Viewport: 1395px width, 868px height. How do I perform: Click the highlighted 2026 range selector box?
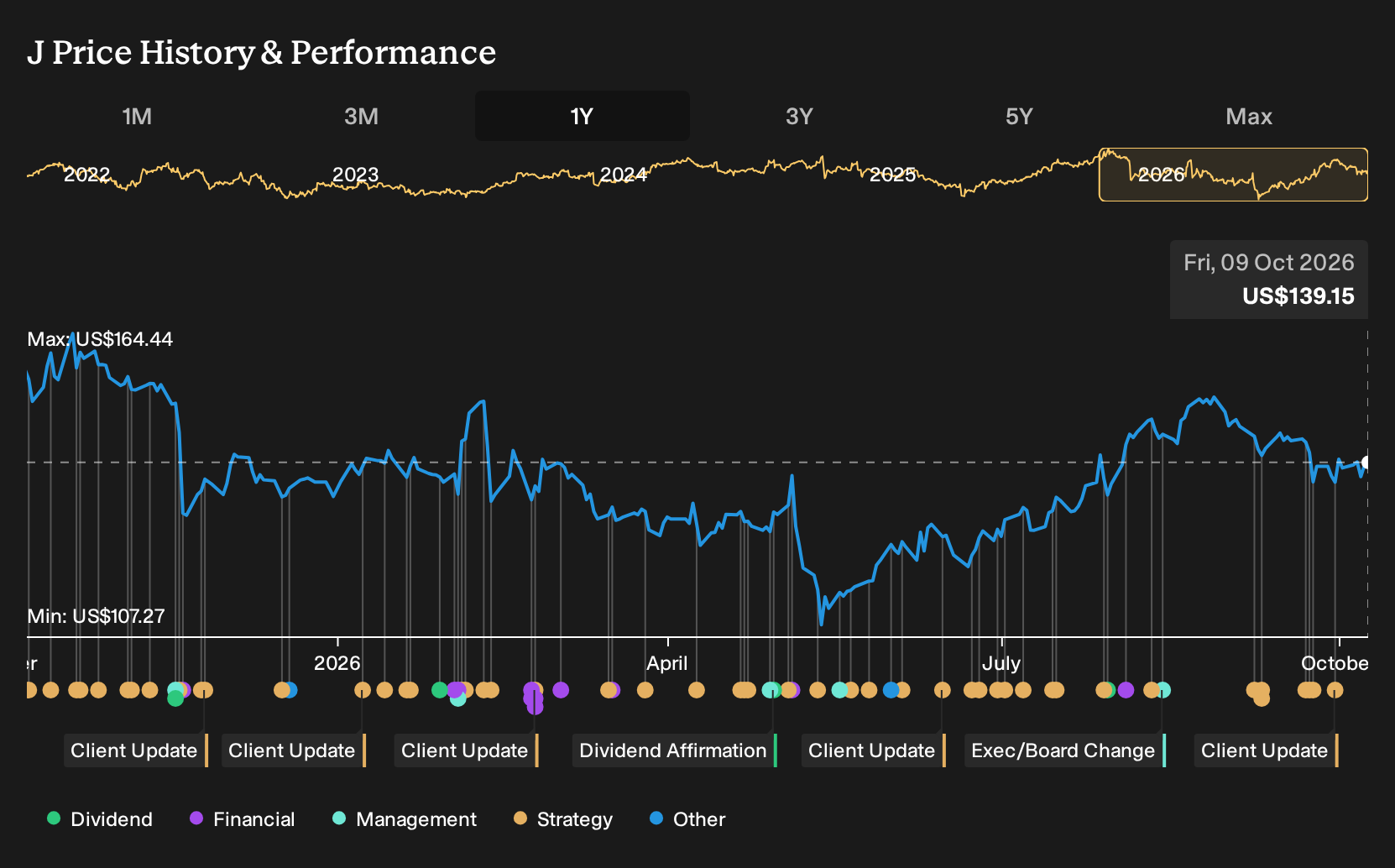point(1233,175)
